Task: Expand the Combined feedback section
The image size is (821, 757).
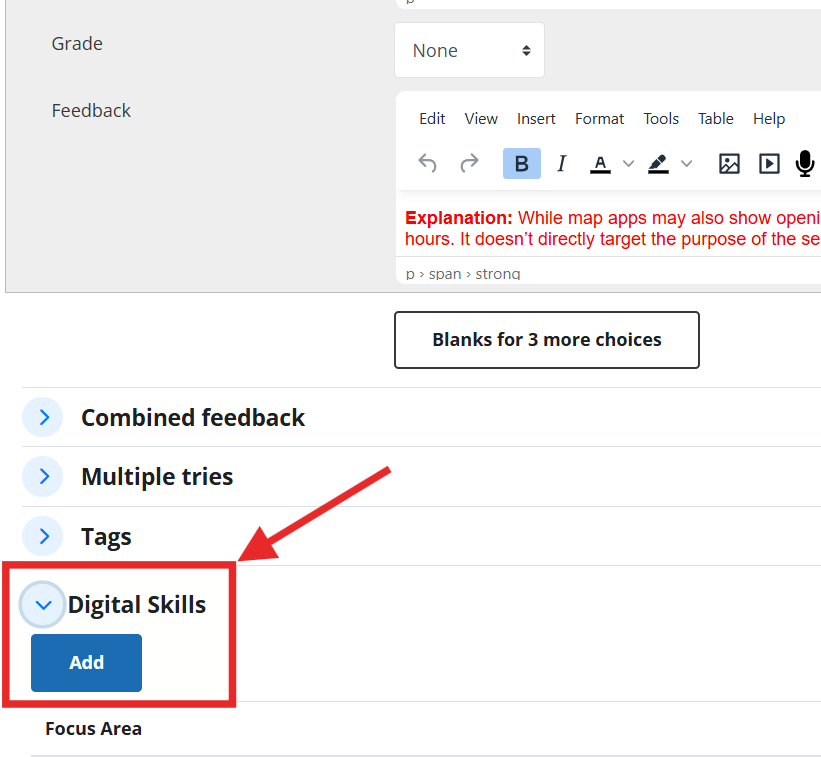Action: [x=44, y=418]
